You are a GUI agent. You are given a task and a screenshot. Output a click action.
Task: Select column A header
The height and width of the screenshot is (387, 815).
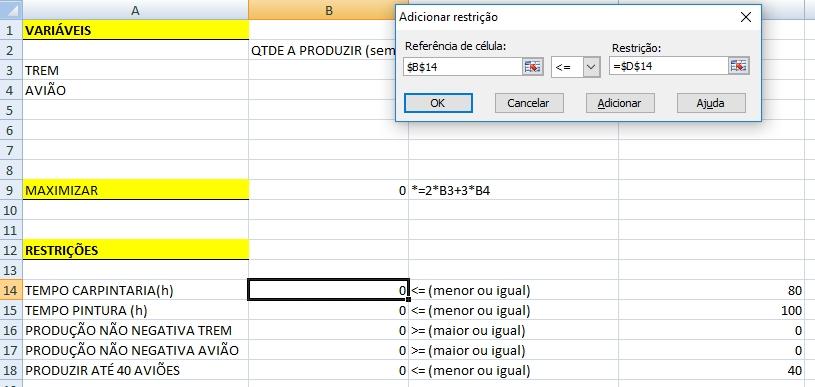(x=136, y=10)
